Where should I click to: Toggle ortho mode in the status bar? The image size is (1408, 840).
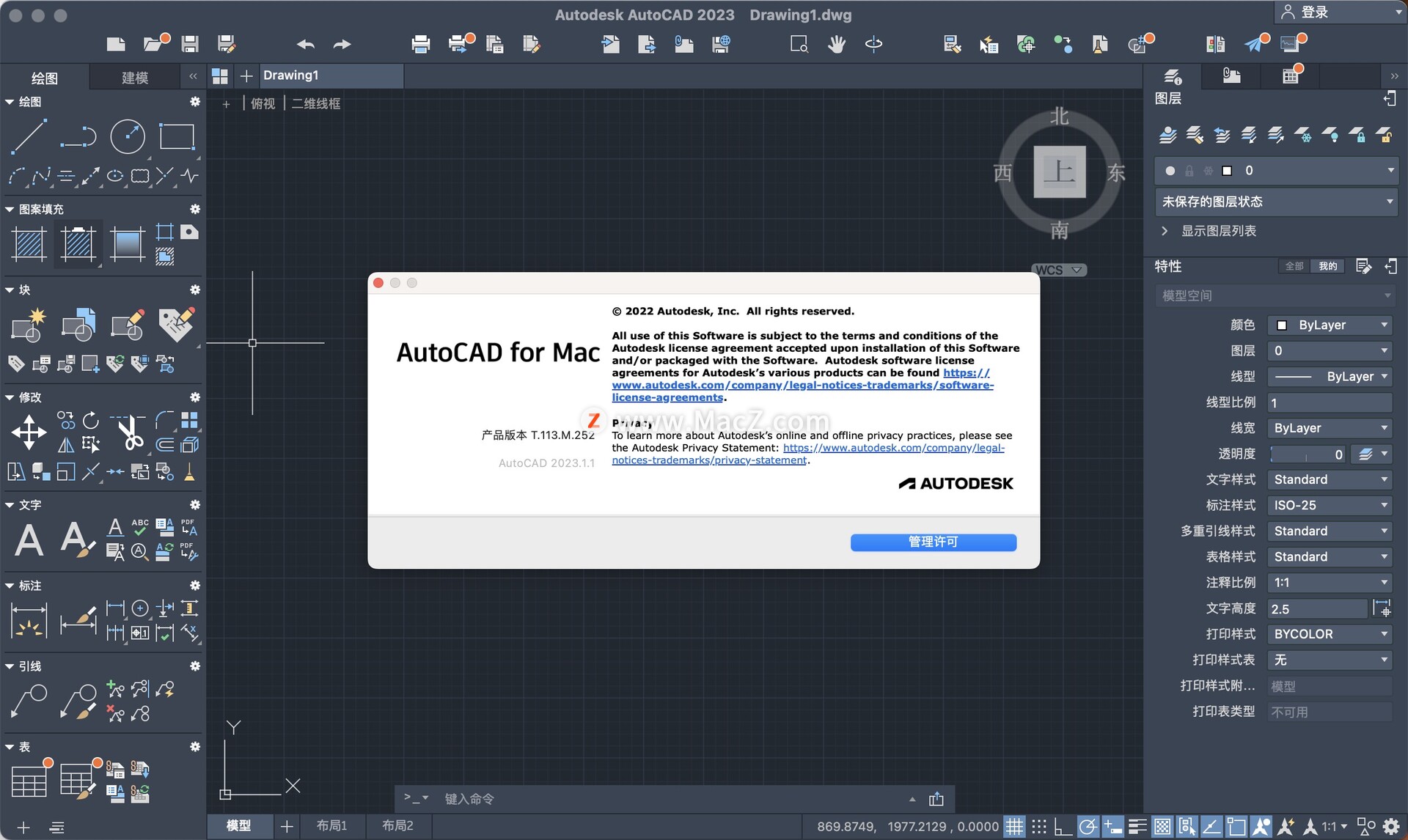click(x=1063, y=826)
